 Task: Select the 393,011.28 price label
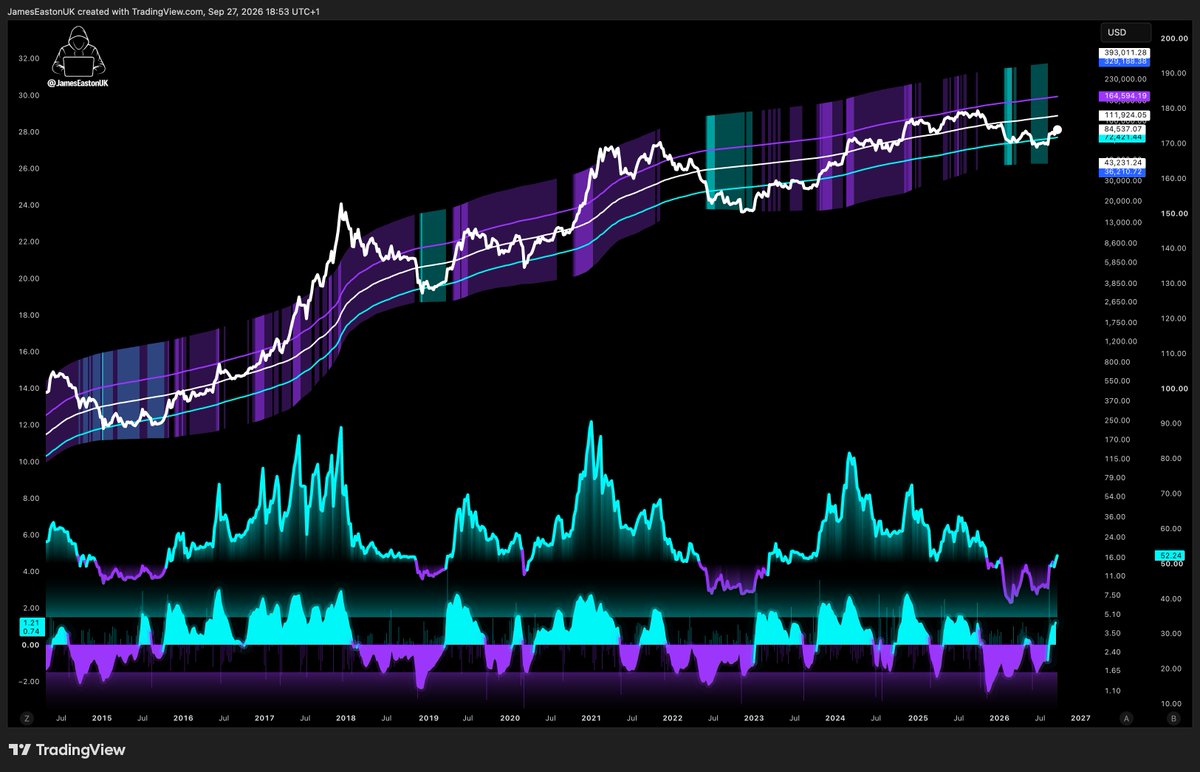coord(1125,52)
